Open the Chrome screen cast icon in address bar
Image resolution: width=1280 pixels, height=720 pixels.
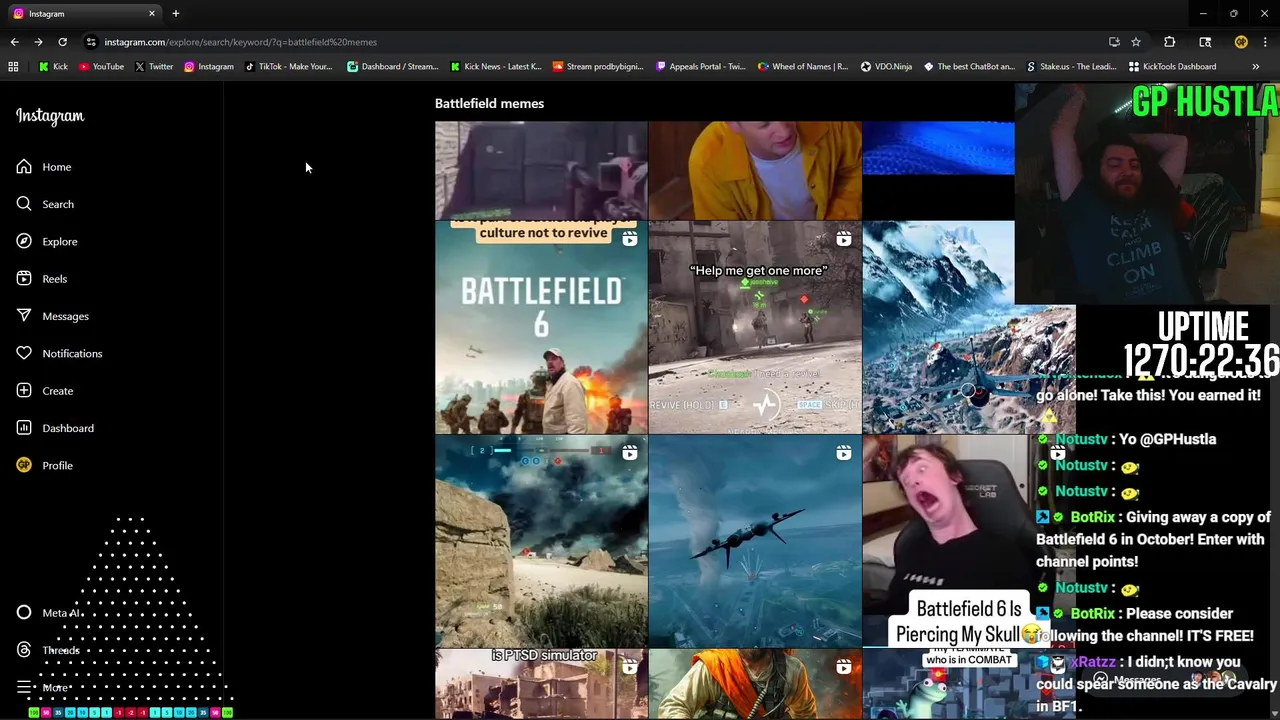[x=1114, y=42]
